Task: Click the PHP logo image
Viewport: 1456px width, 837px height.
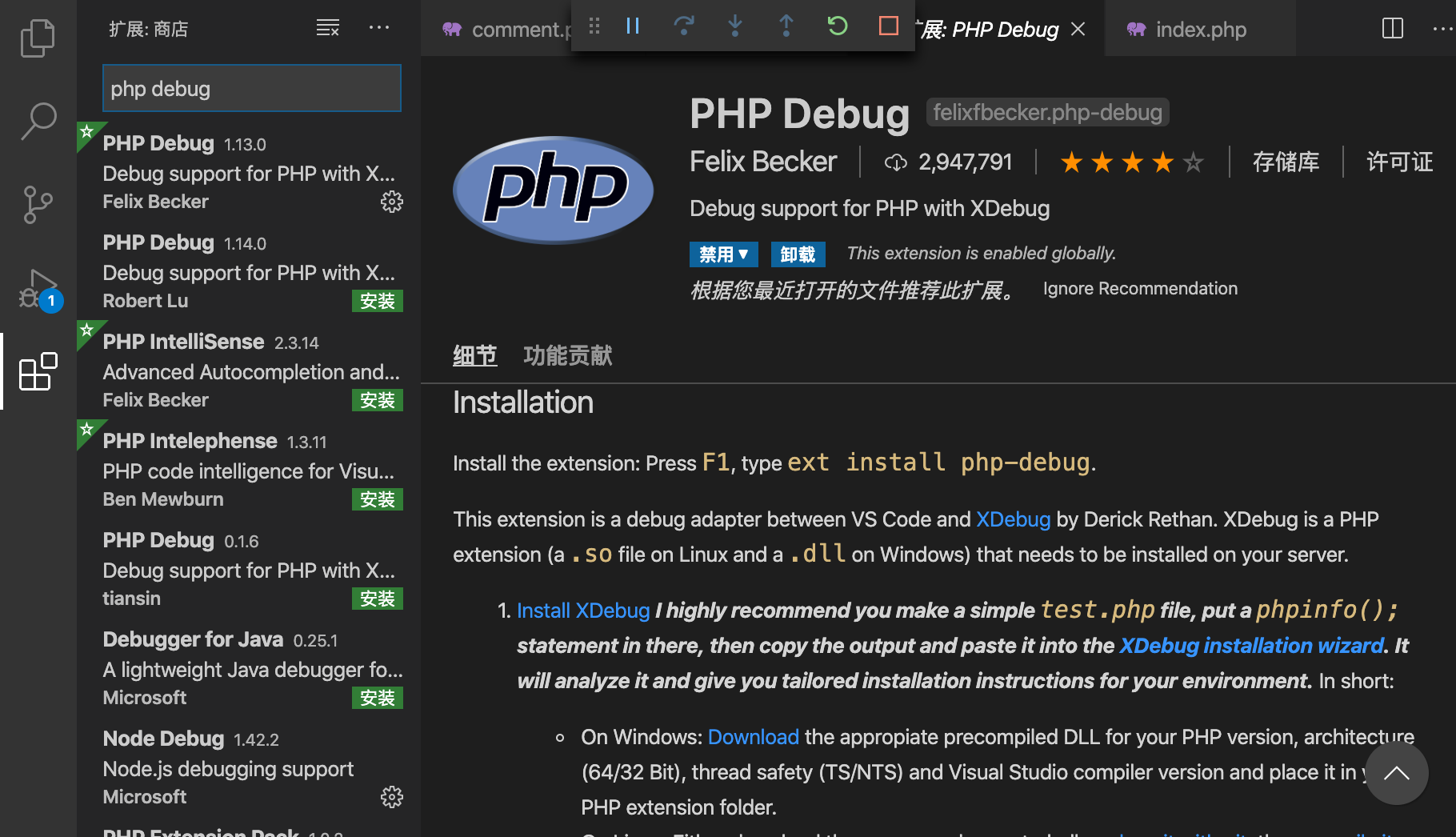Action: pos(554,190)
